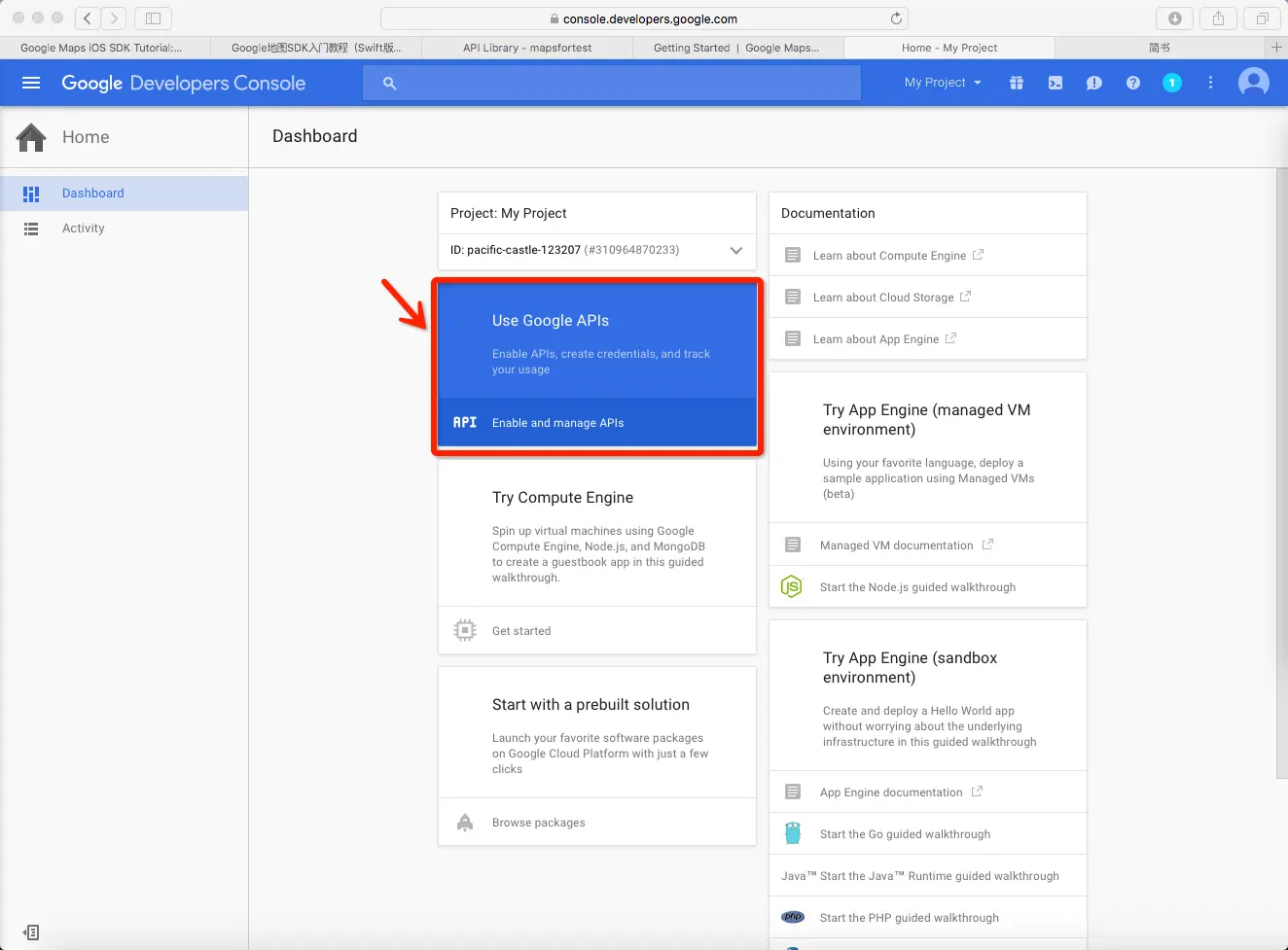Viewport: 1288px width, 950px height.
Task: Click the console search input field
Action: (x=612, y=83)
